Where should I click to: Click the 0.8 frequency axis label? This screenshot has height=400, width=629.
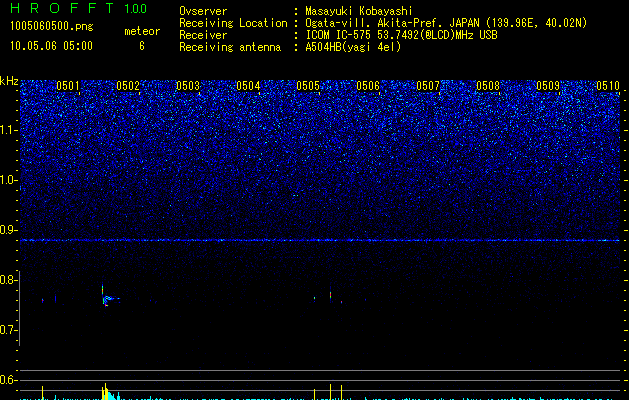9,280
